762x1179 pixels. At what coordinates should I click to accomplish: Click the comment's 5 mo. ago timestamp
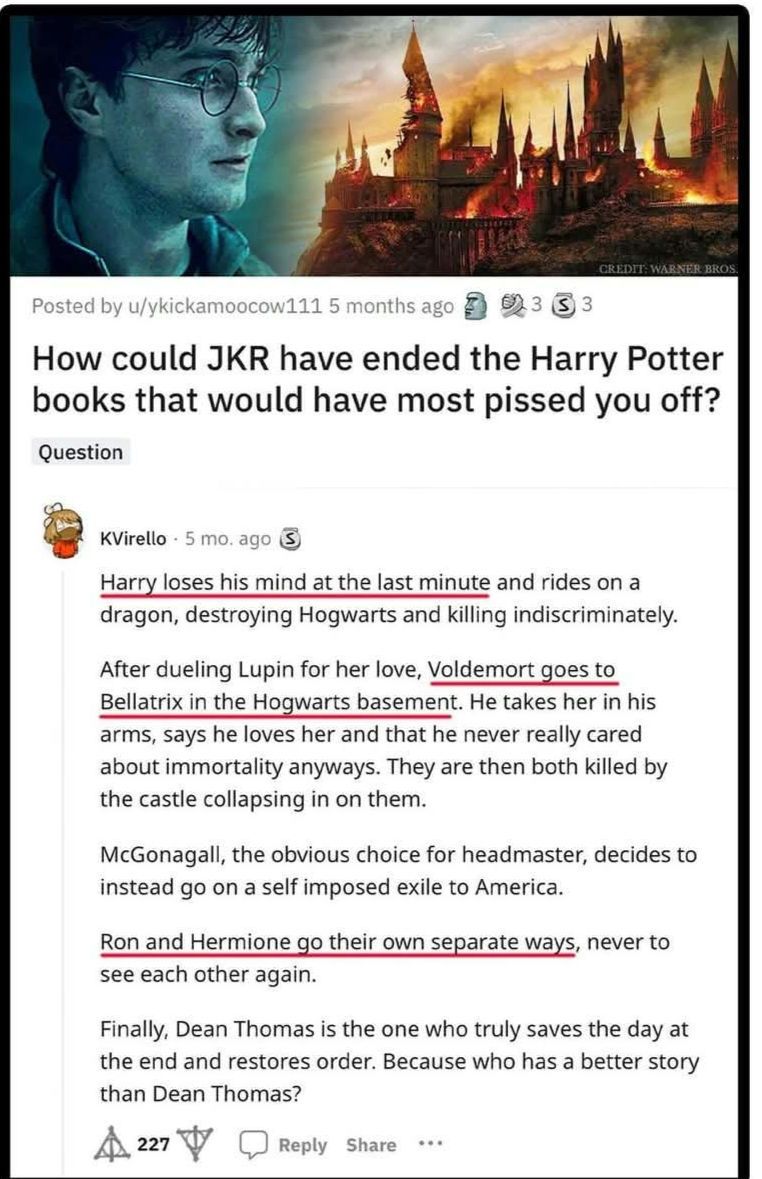coord(228,539)
